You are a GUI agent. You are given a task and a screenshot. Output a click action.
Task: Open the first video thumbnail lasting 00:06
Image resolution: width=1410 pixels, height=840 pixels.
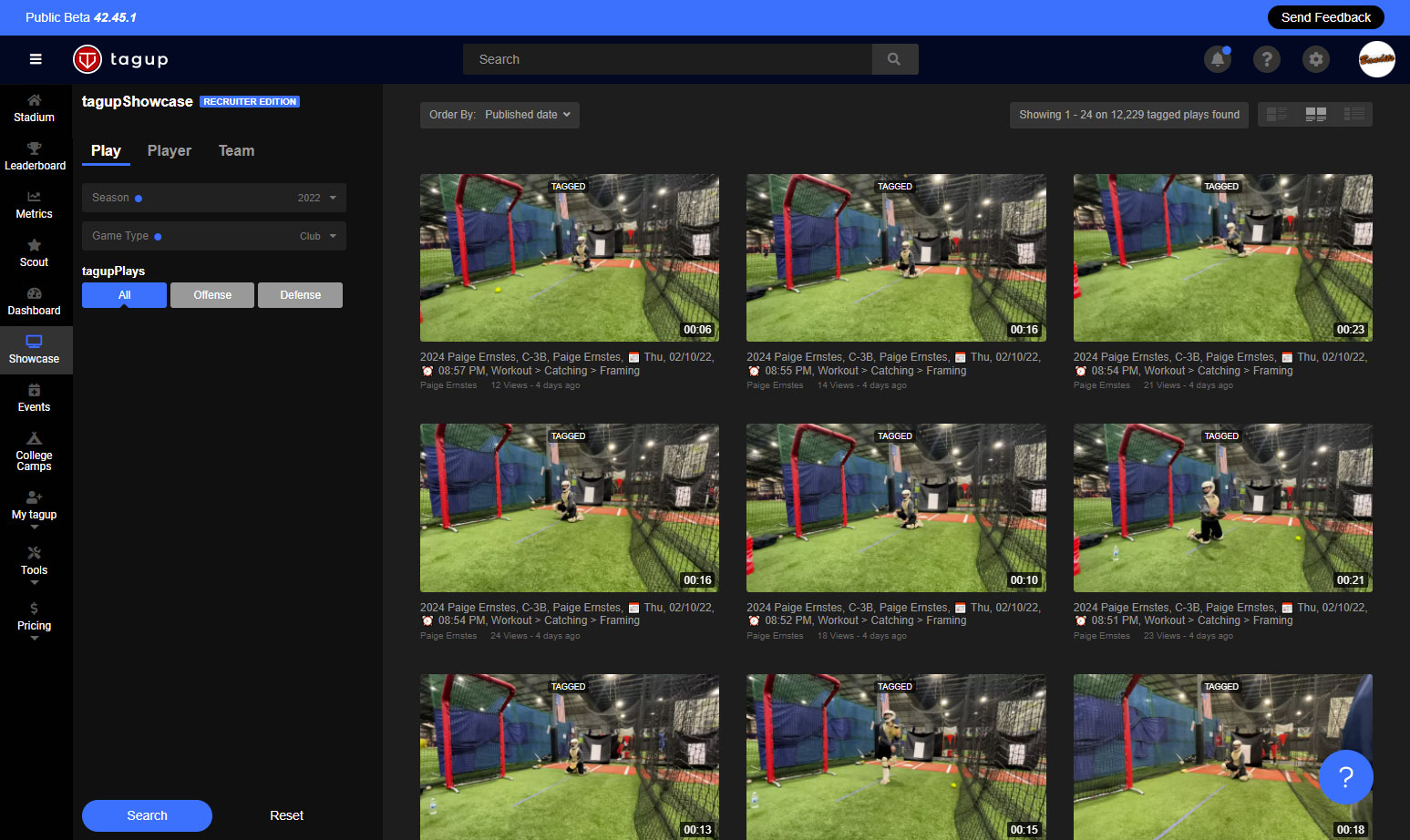coord(569,258)
